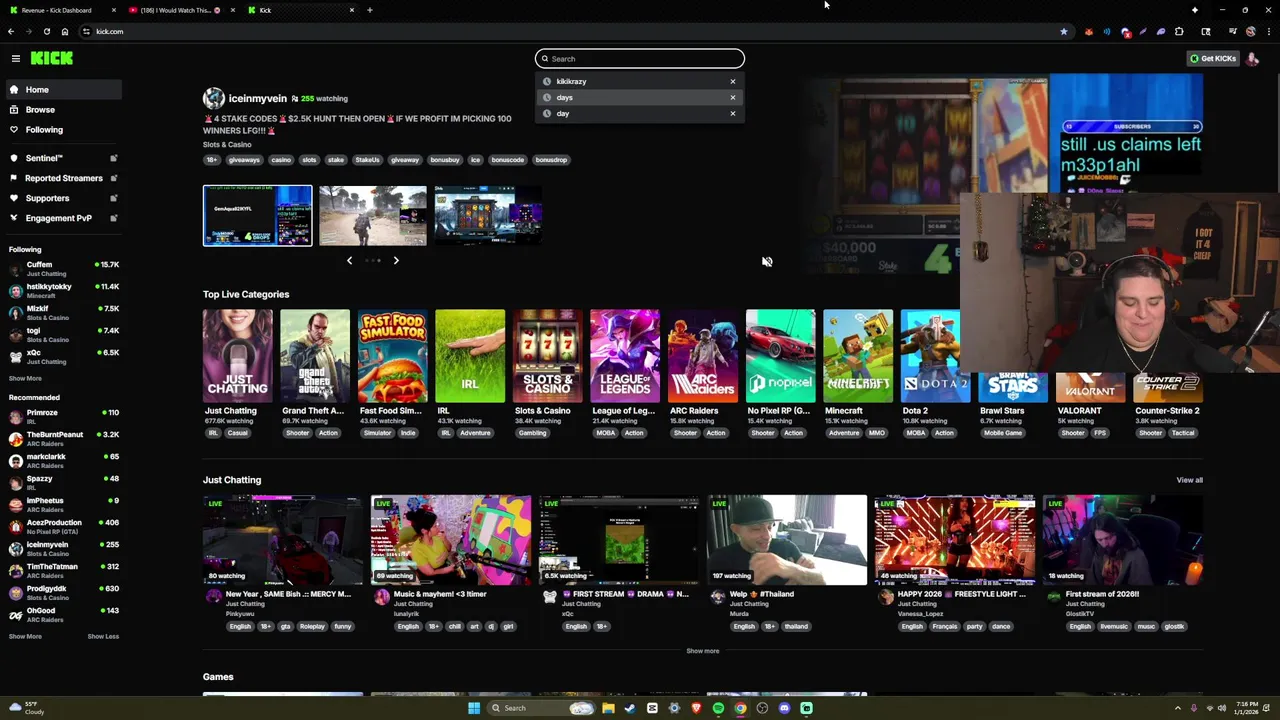1280x720 pixels.
Task: Click the green KICK logo
Action: coord(51,59)
